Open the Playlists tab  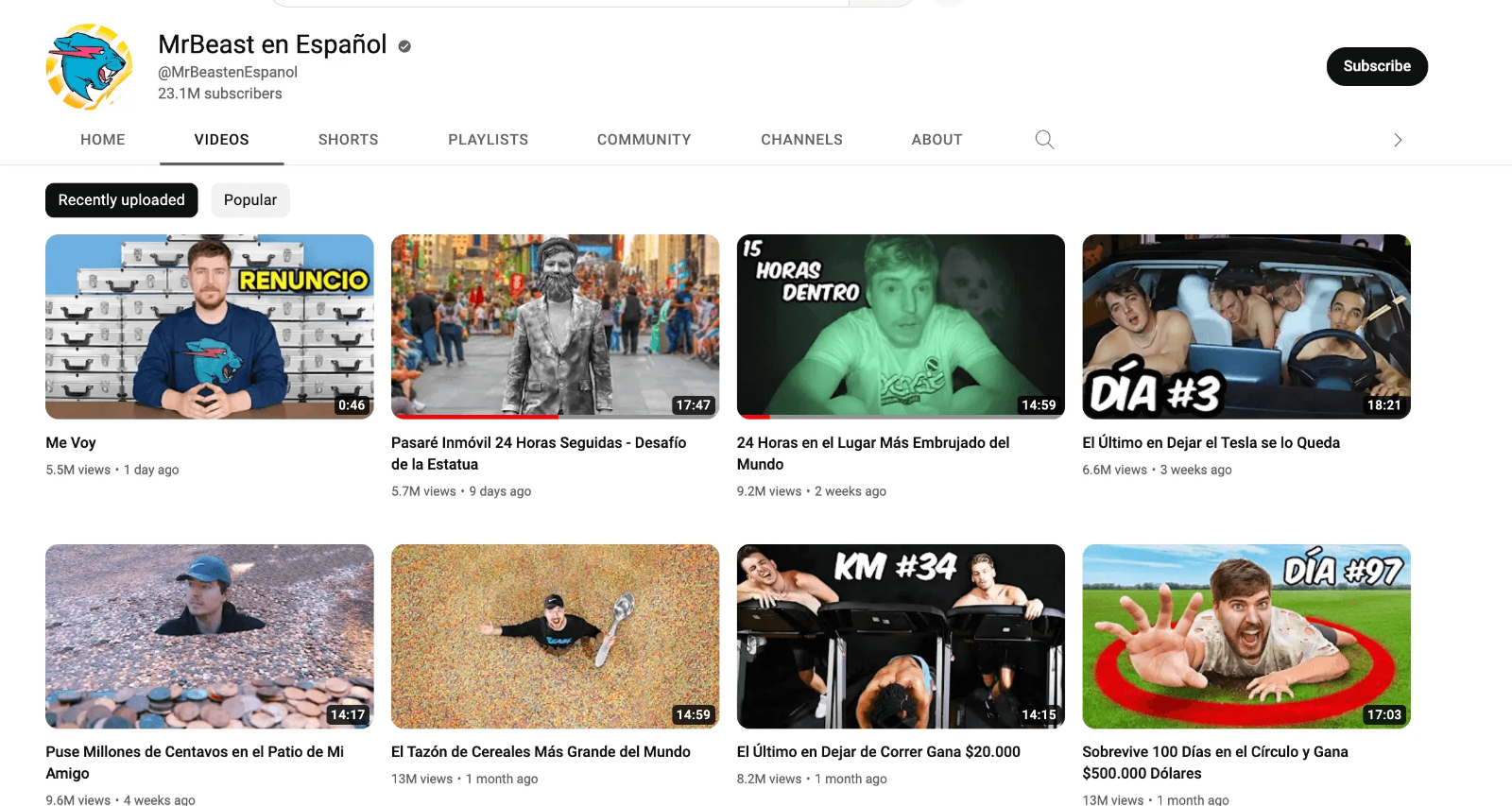pos(488,140)
